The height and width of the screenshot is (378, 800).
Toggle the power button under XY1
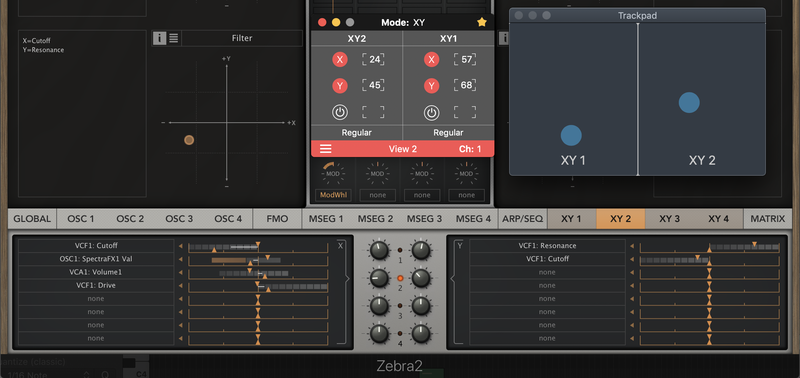coord(432,112)
